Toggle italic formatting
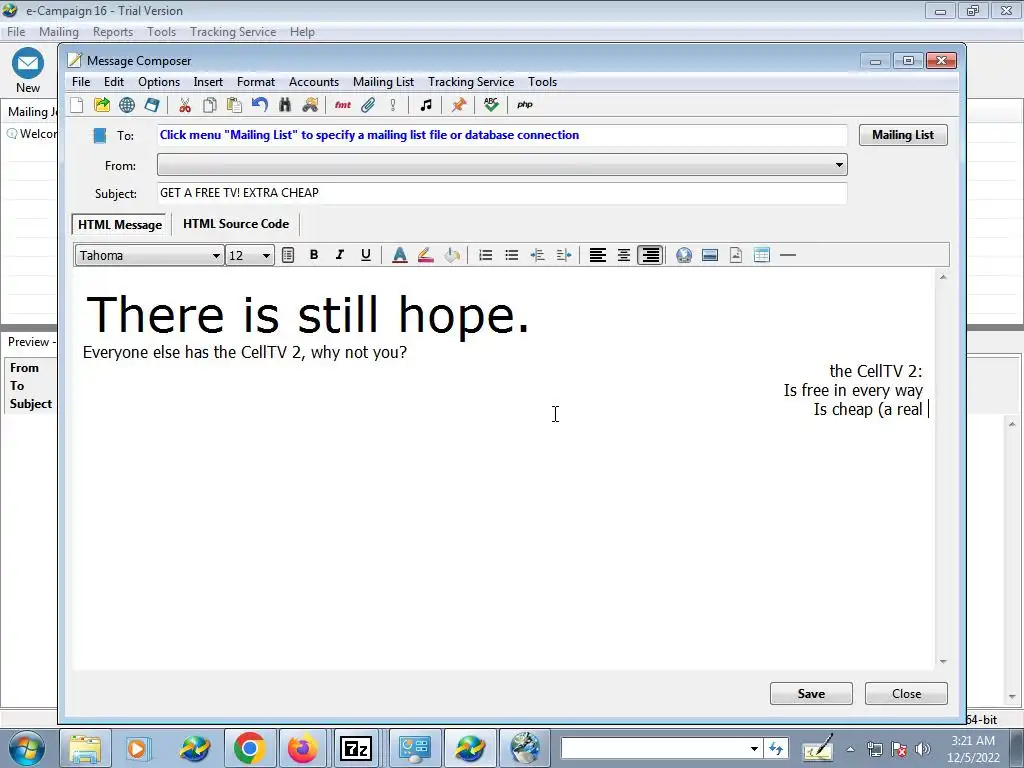Image resolution: width=1024 pixels, height=768 pixels. tap(340, 255)
